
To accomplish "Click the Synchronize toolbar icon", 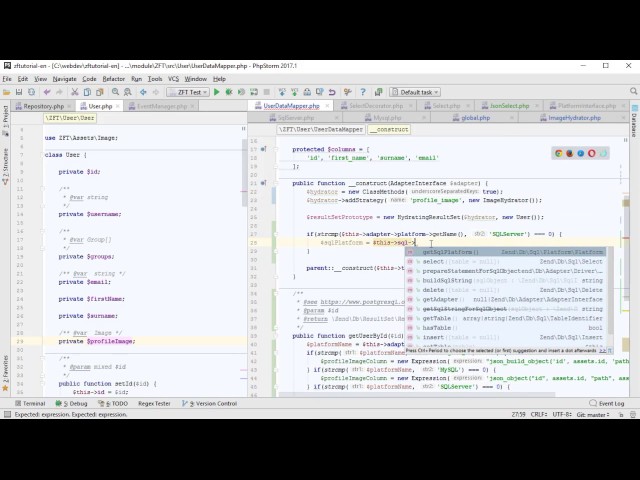I will point(31,92).
